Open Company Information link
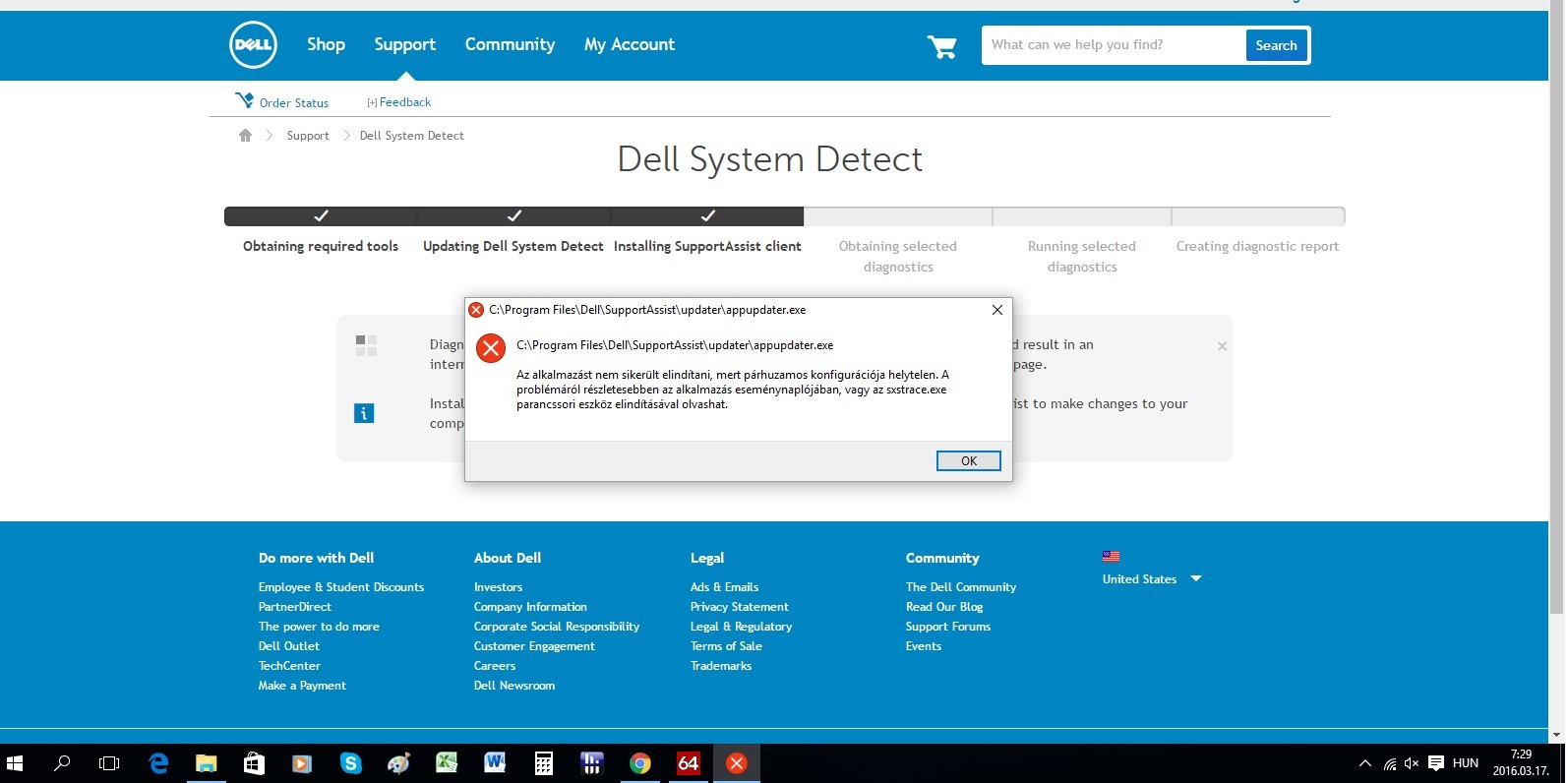Image resolution: width=1568 pixels, height=783 pixels. pos(530,607)
